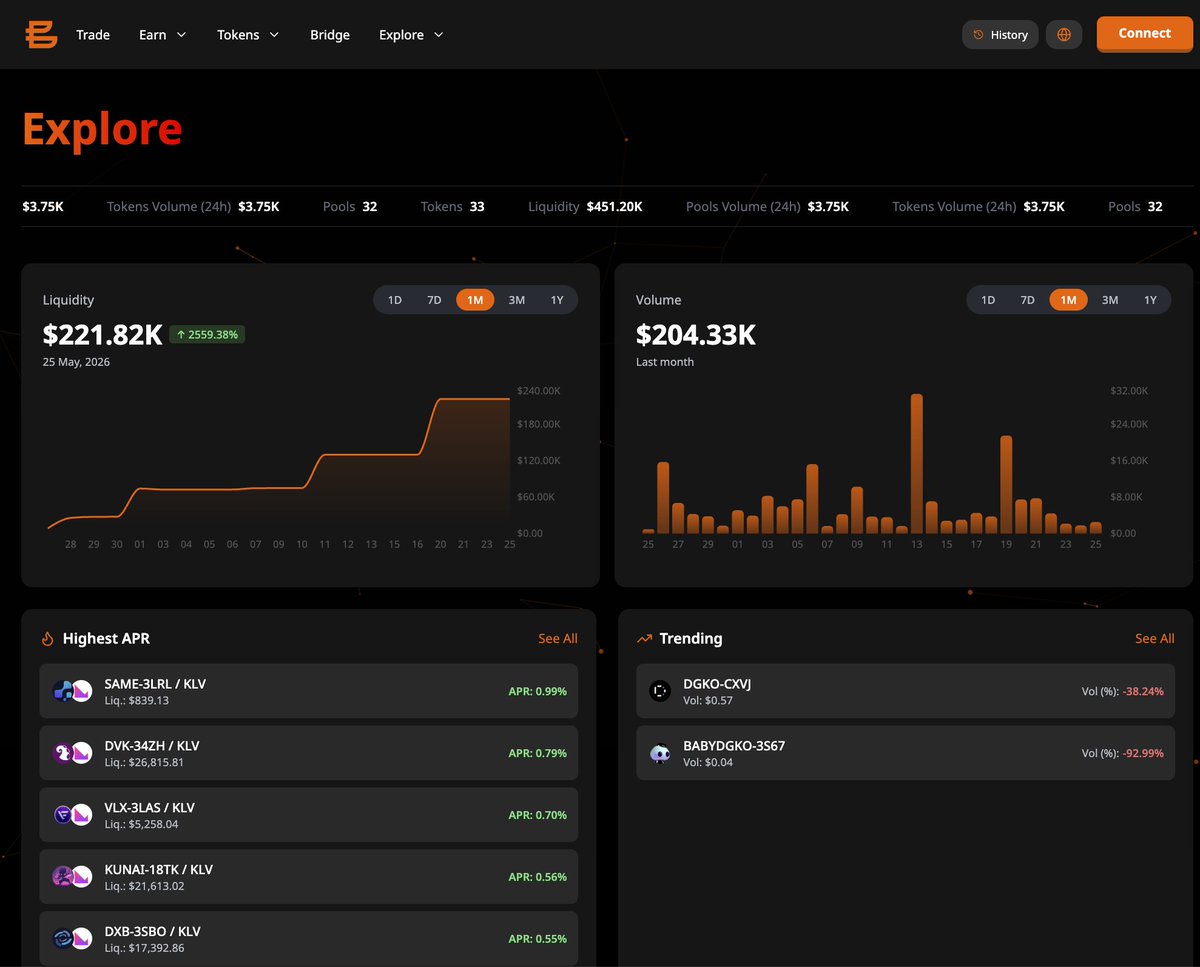Open the BABYDGKO-3S67 trending row

905,753
